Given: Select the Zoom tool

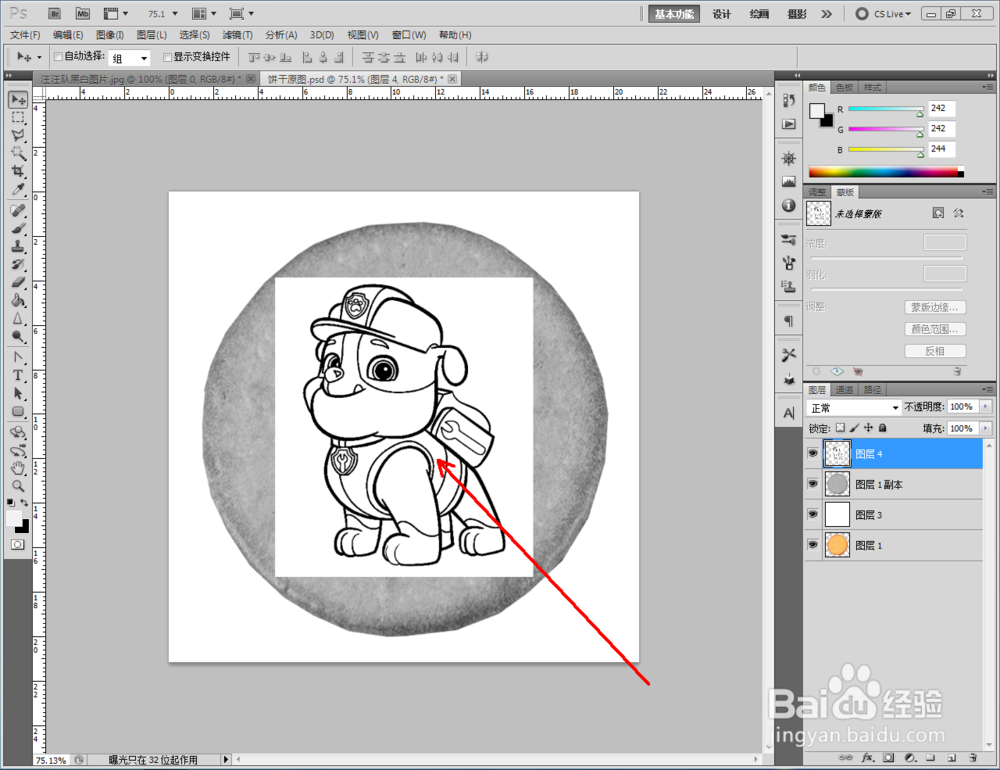Looking at the screenshot, I should click(x=18, y=486).
